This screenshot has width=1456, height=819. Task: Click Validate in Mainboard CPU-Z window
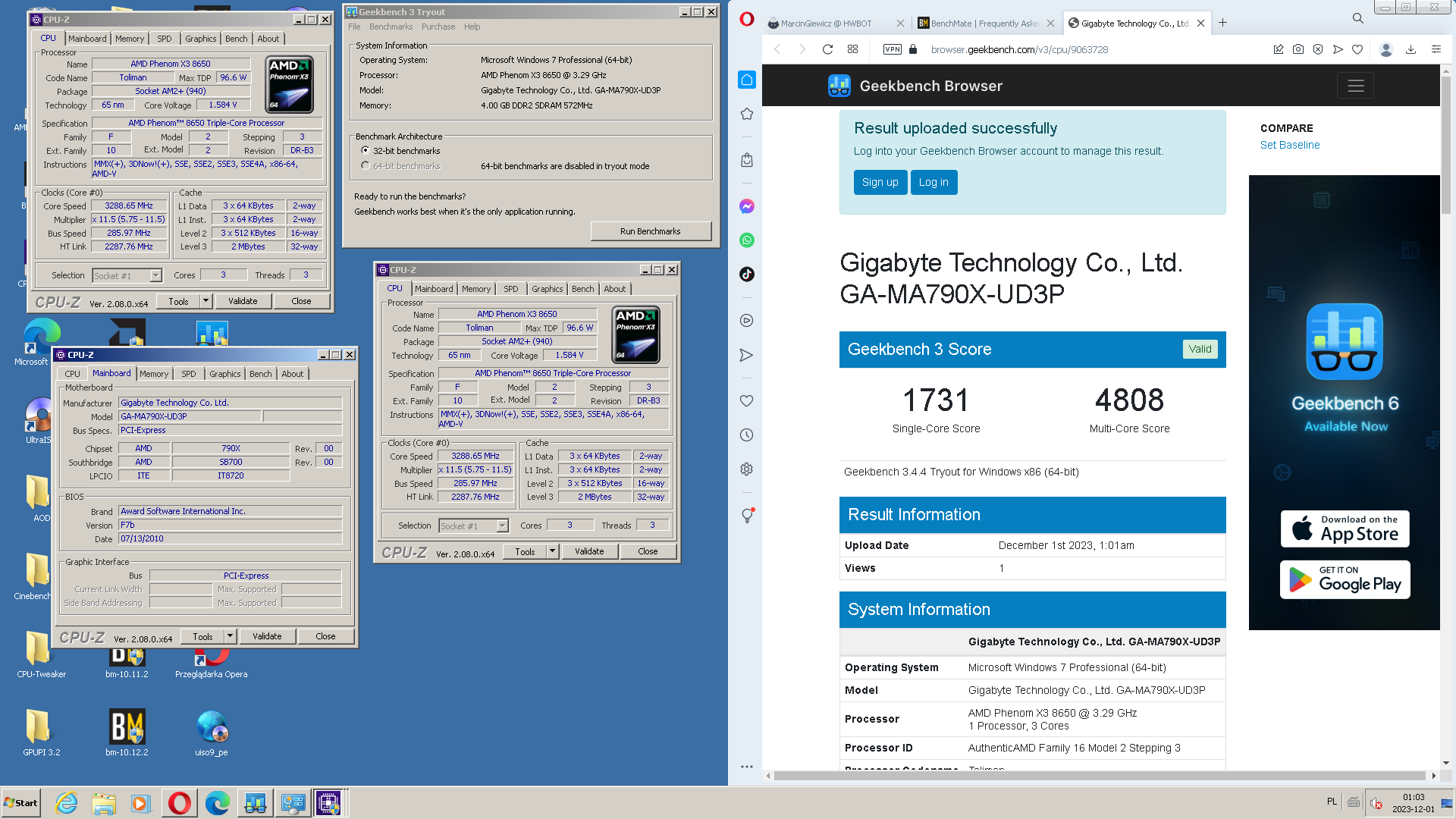pyautogui.click(x=267, y=636)
